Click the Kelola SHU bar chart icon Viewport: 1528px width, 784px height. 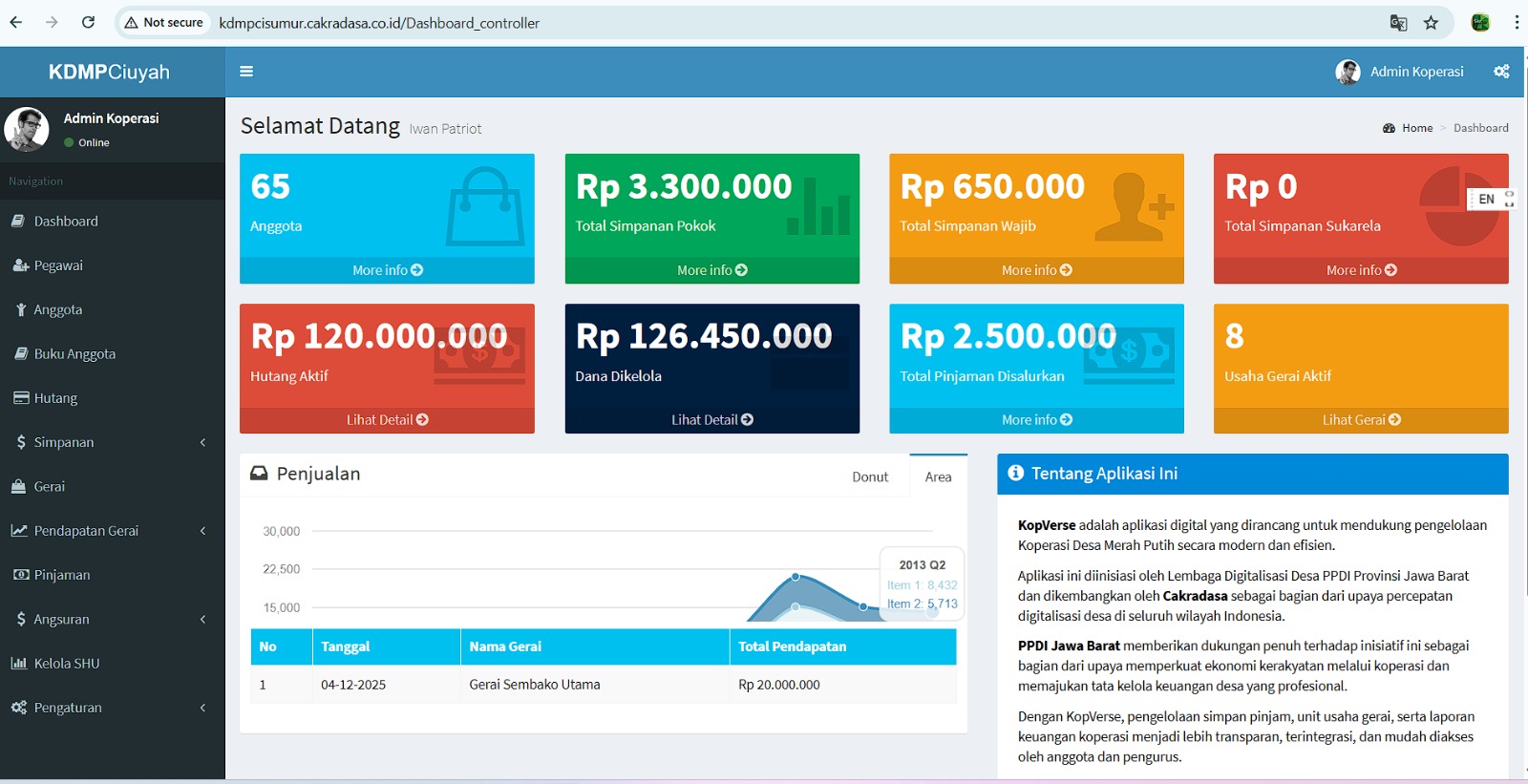pos(19,664)
